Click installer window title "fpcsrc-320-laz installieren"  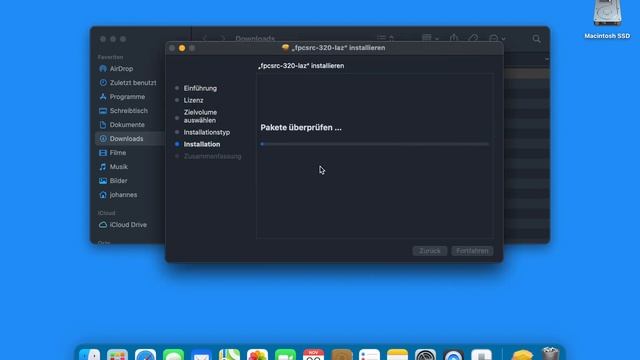pos(338,48)
